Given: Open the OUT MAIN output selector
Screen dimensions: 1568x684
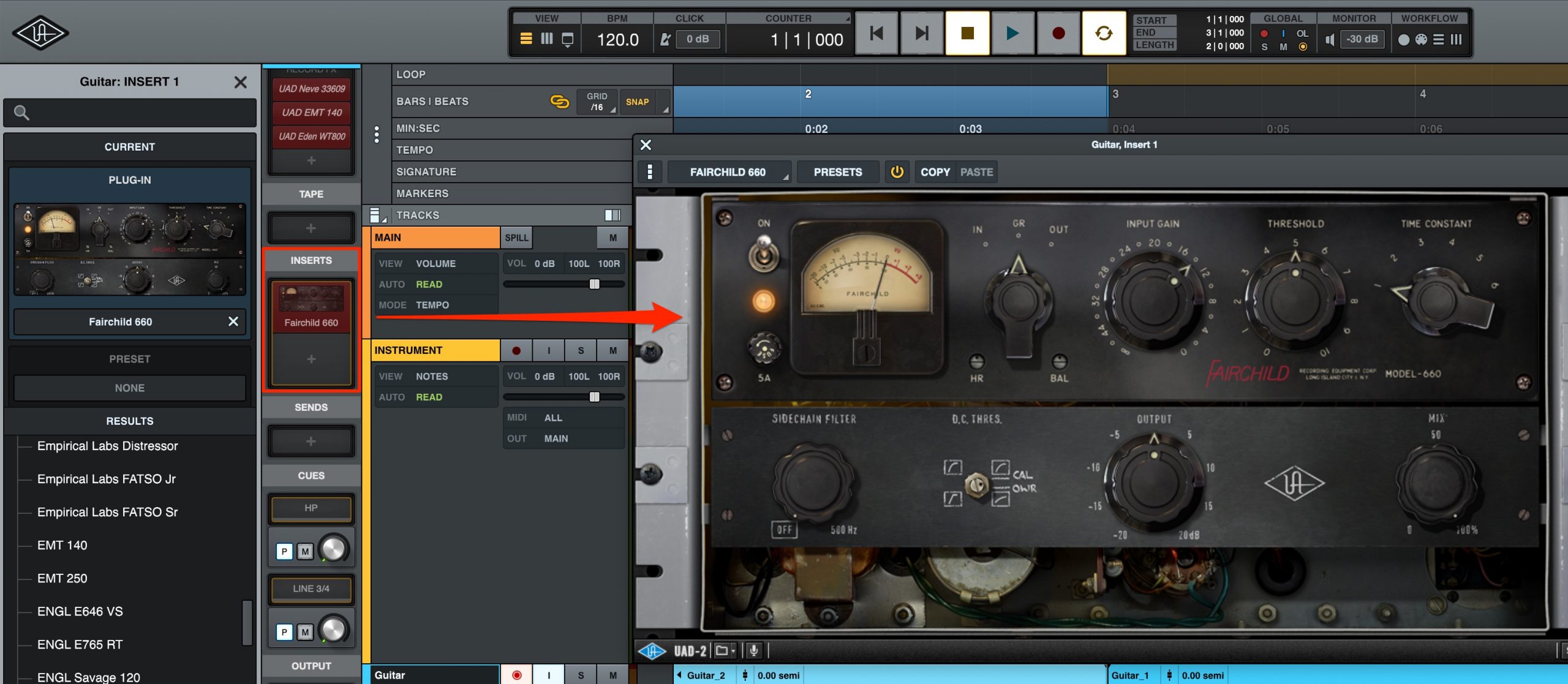Looking at the screenshot, I should pos(563,438).
